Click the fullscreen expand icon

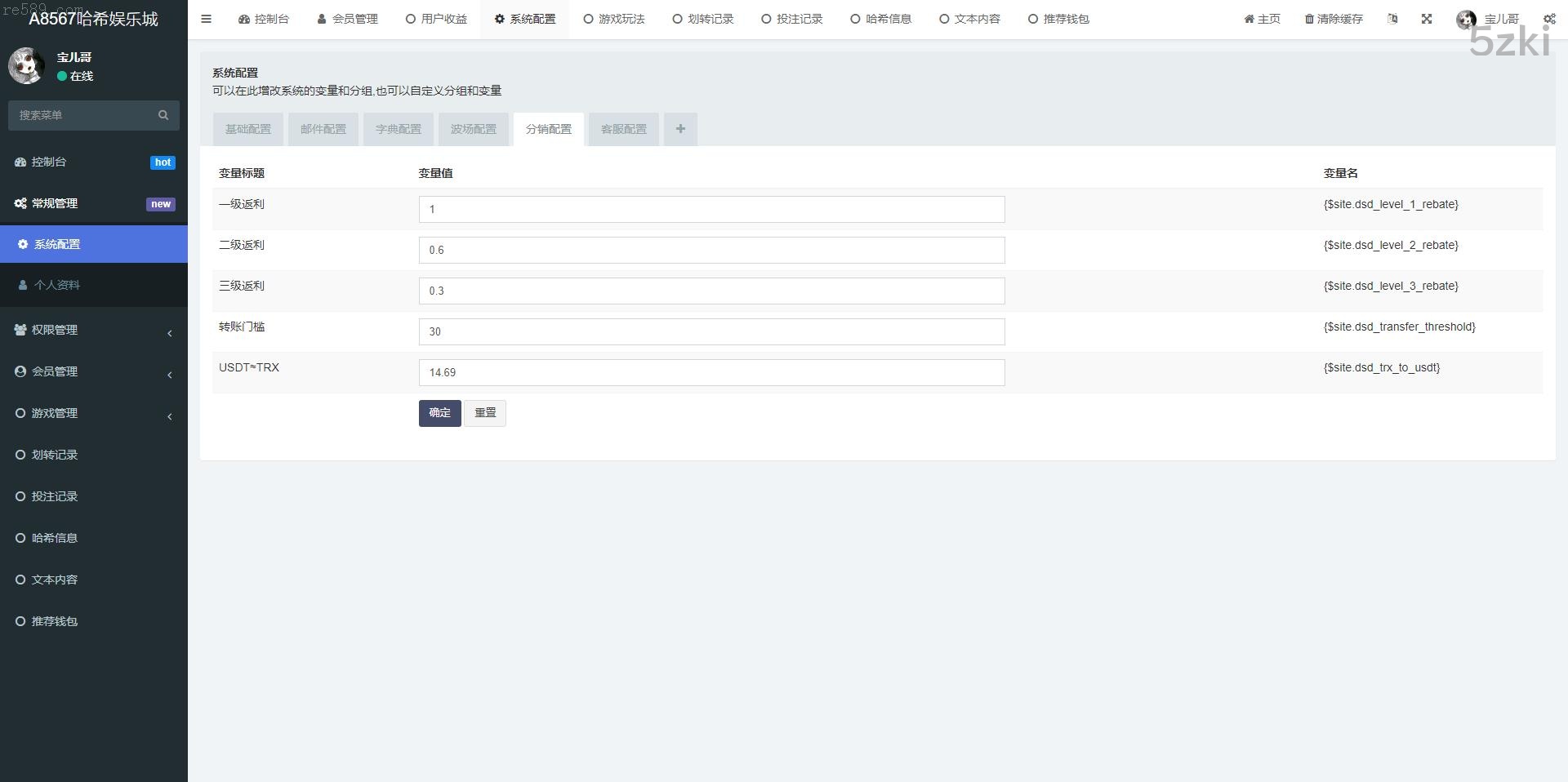(1426, 19)
